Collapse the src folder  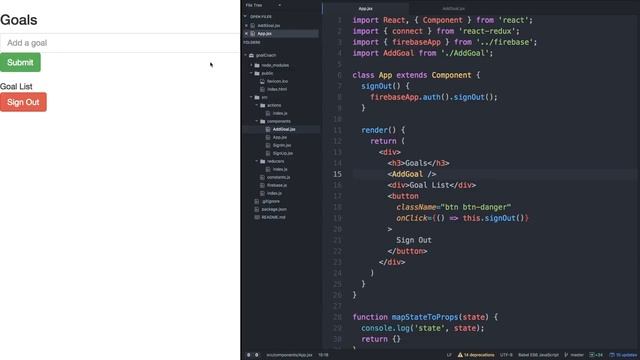coord(251,97)
